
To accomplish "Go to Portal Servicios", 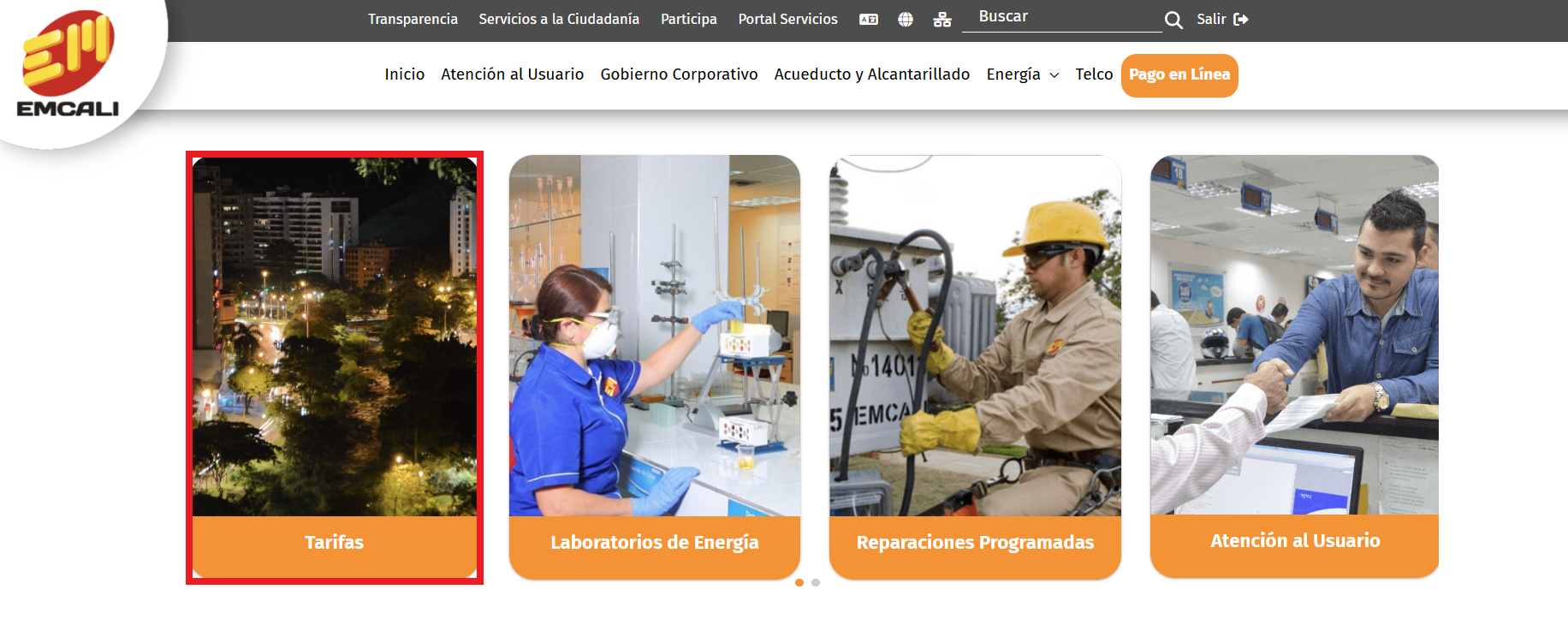I will click(x=788, y=19).
